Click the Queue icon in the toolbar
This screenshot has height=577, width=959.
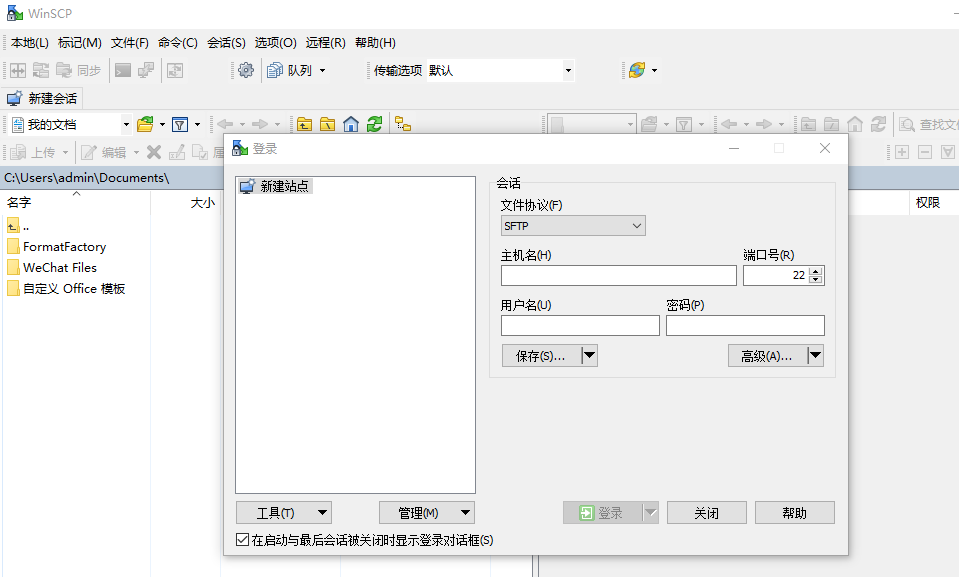coord(275,70)
